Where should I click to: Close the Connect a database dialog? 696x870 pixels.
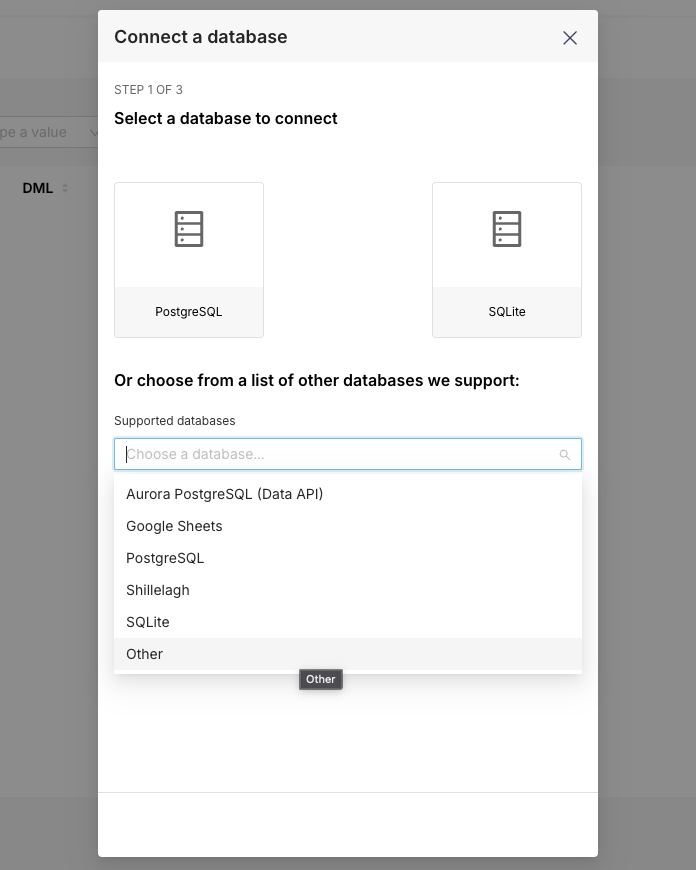(x=570, y=38)
